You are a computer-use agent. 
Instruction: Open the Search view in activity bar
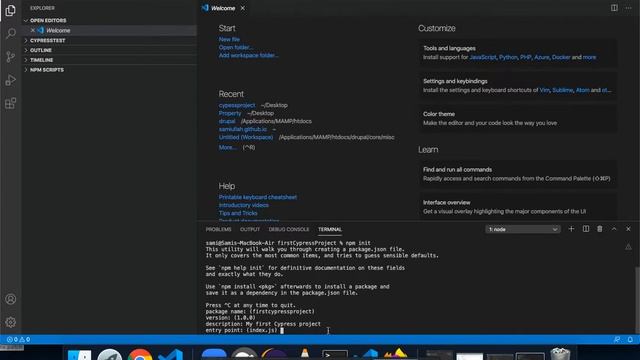[11, 33]
